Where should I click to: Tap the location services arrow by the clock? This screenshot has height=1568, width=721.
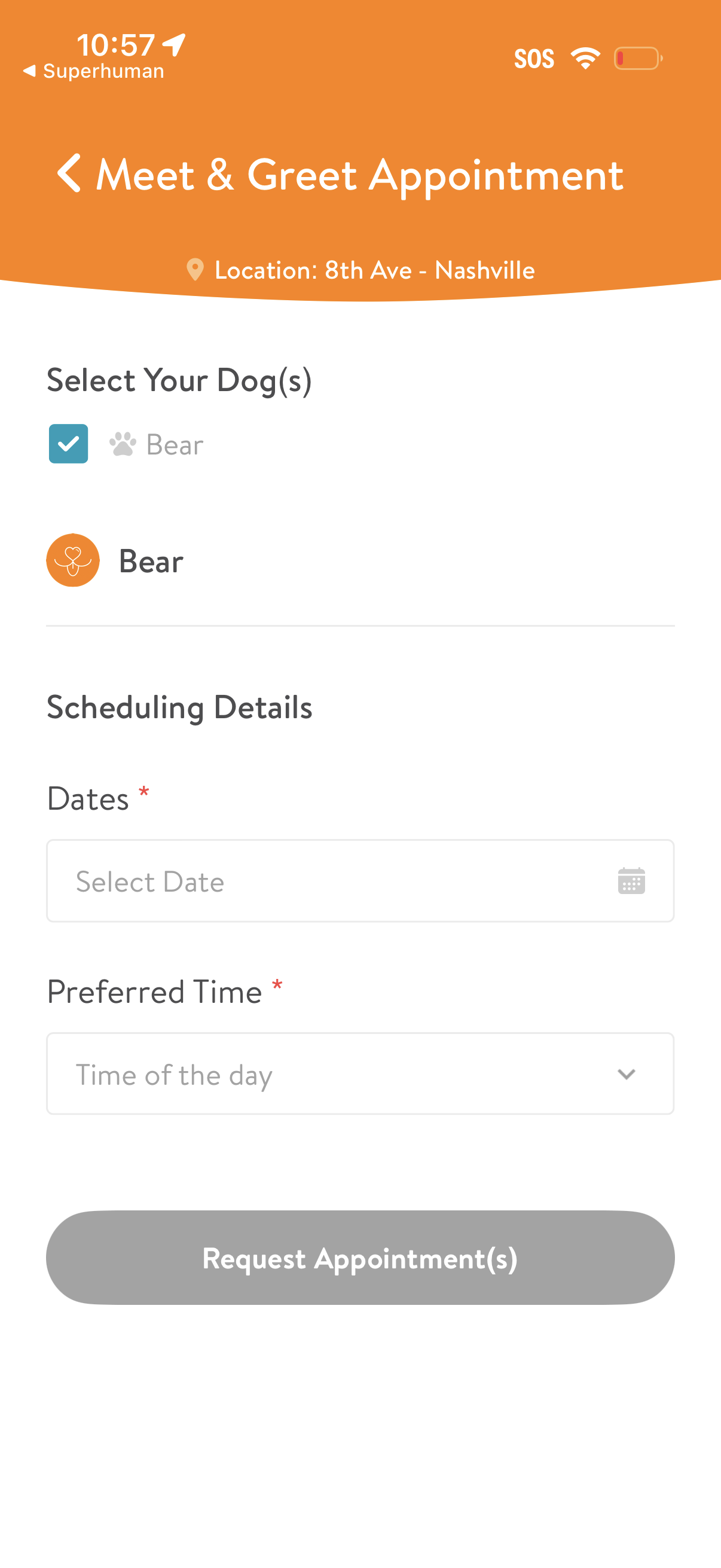coord(175,44)
